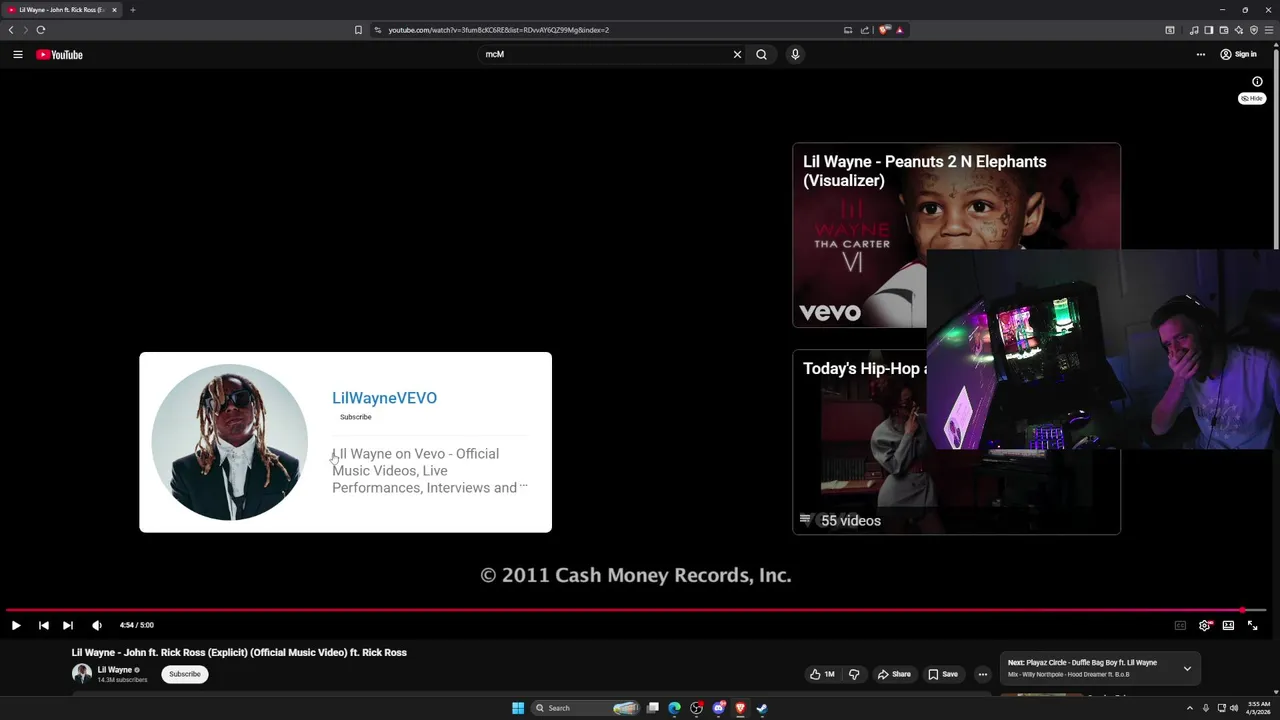Sign in to YouTube
The width and height of the screenshot is (1280, 720).
pos(1238,55)
